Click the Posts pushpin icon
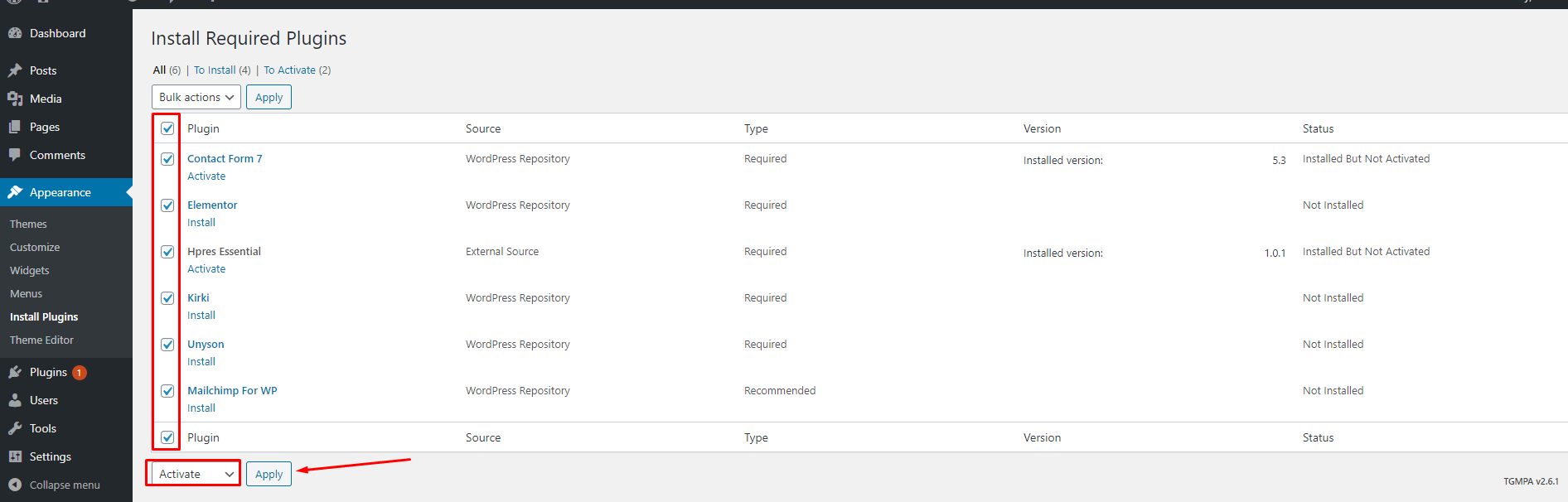Image resolution: width=1568 pixels, height=502 pixels. click(15, 70)
